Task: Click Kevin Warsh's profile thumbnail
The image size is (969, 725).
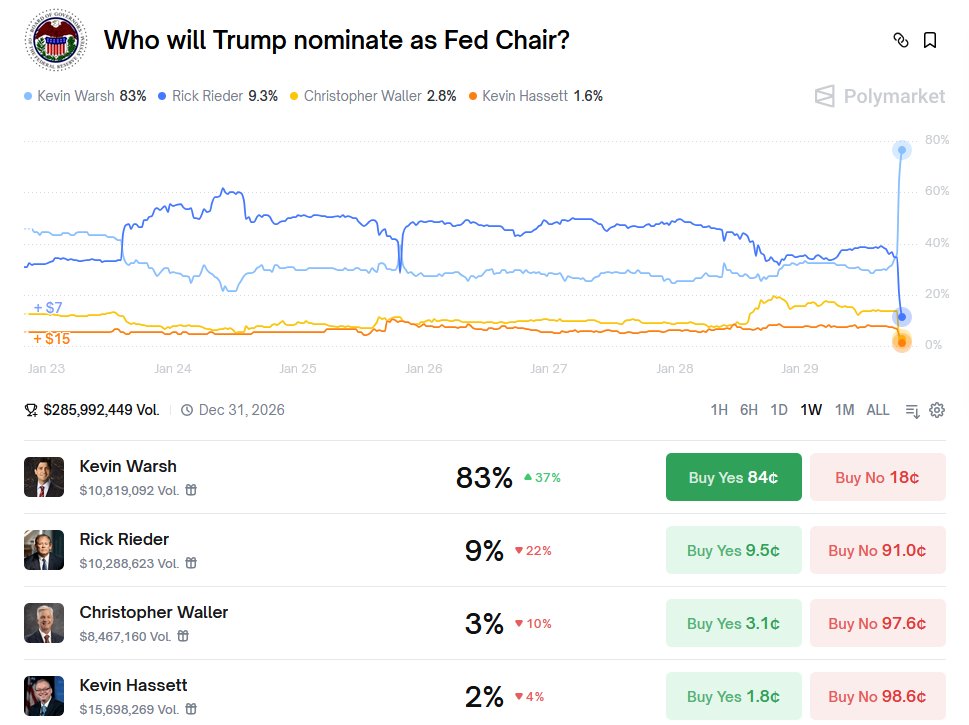Action: point(44,477)
